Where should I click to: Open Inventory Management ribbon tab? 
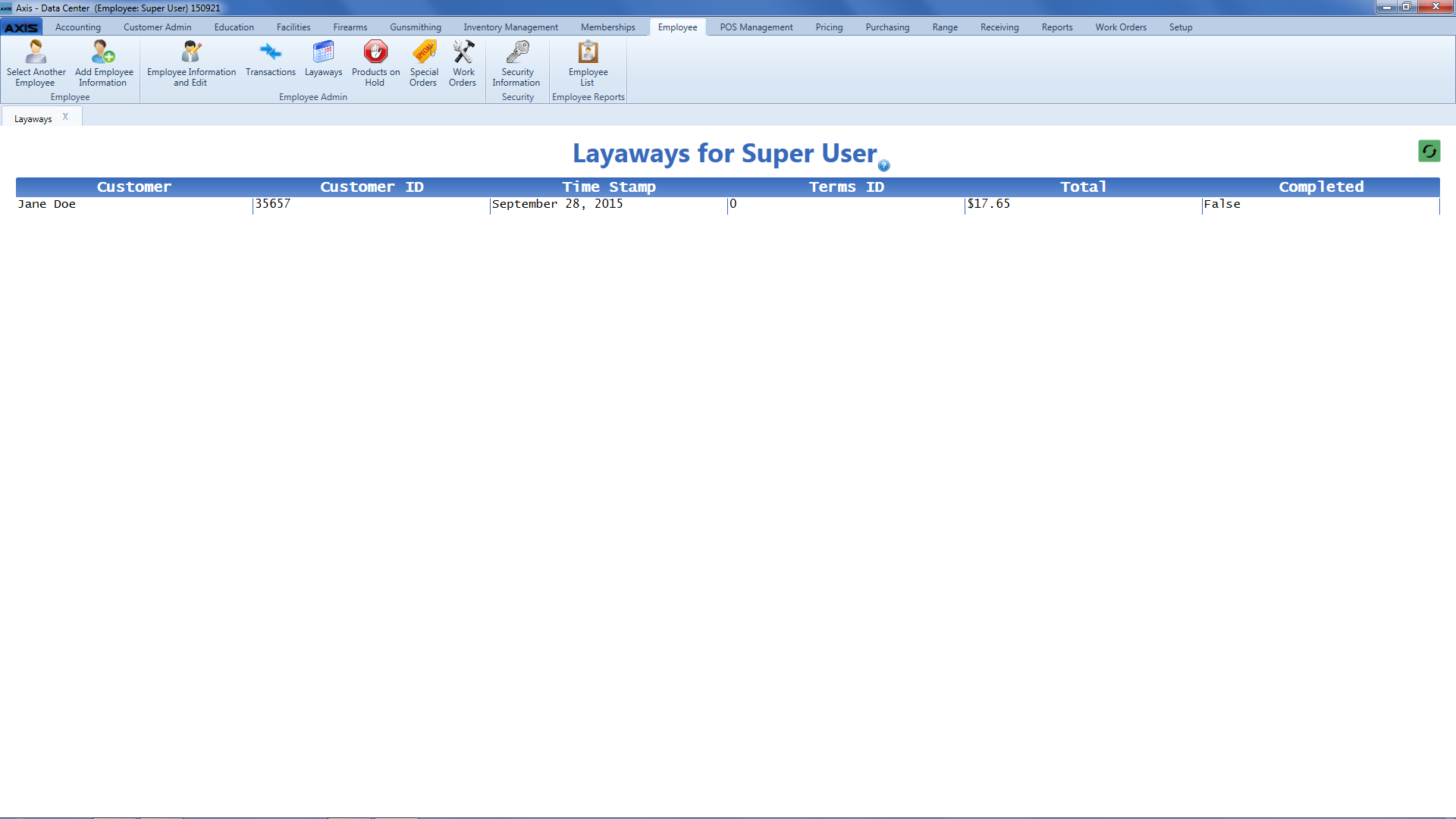click(x=511, y=27)
